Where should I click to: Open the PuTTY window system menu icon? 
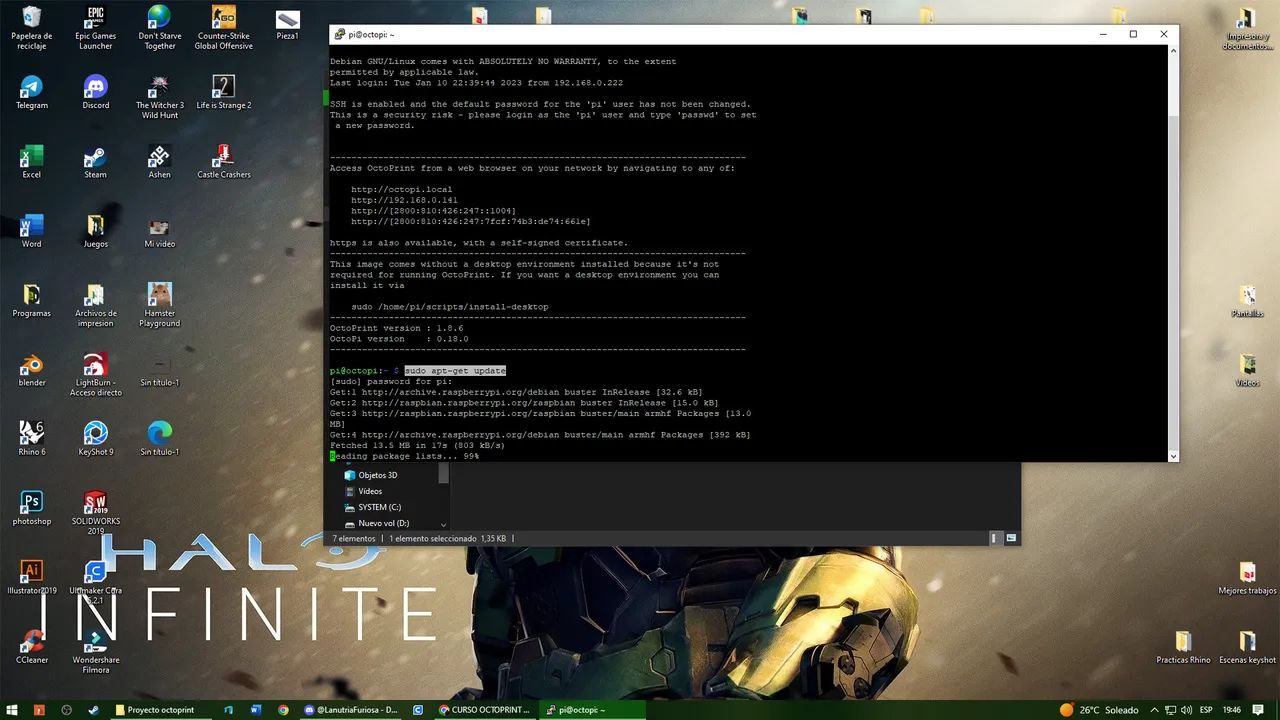pos(340,34)
